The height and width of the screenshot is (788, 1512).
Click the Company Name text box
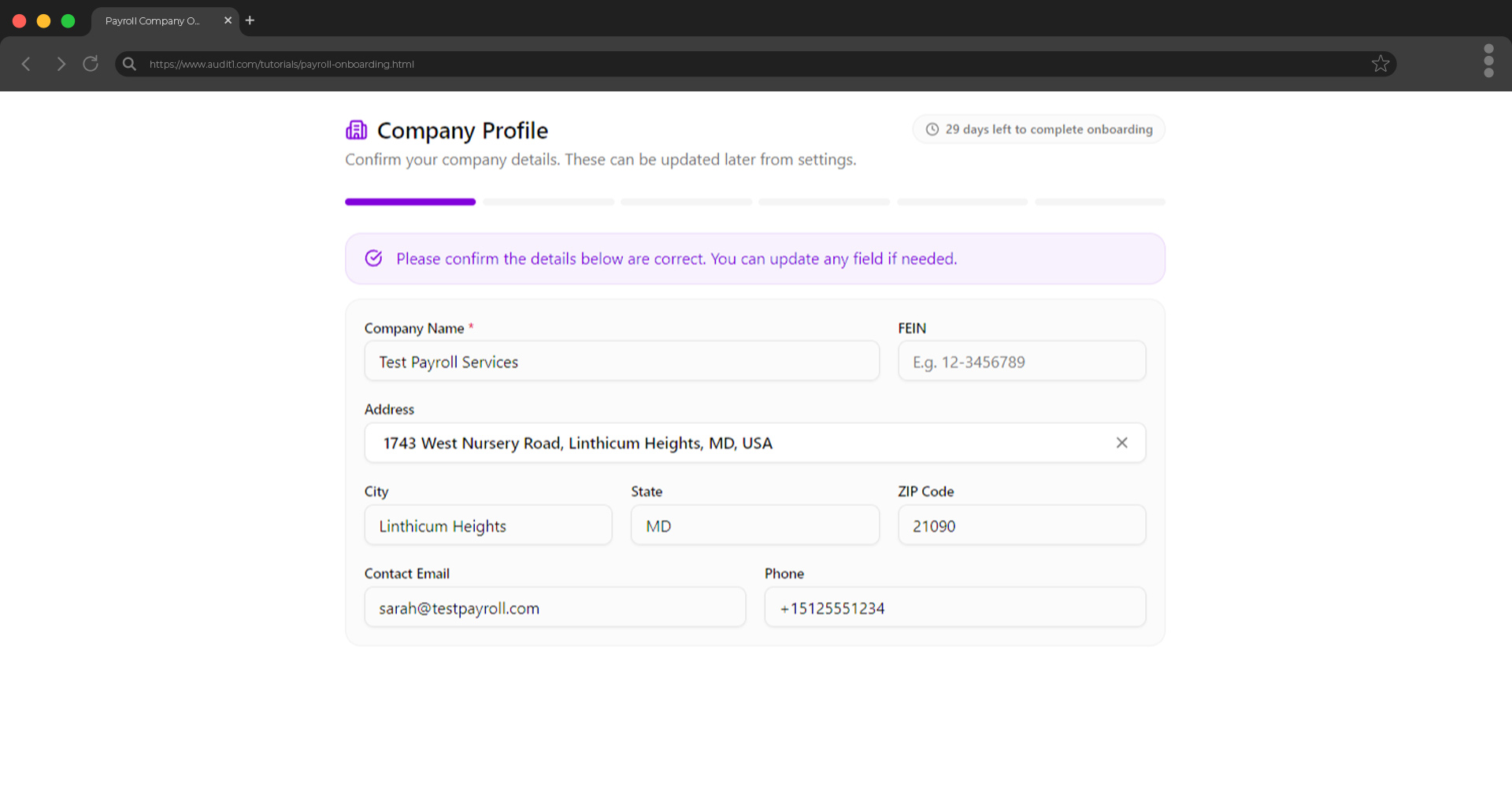(x=621, y=361)
